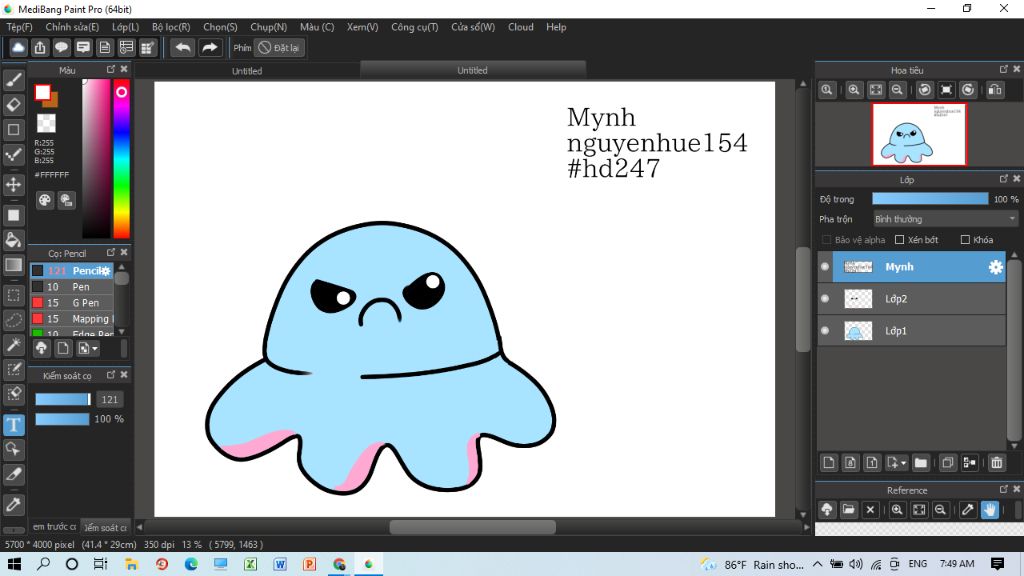Open the Chỉnh sửa(E) menu
1024x576 pixels.
pos(72,27)
